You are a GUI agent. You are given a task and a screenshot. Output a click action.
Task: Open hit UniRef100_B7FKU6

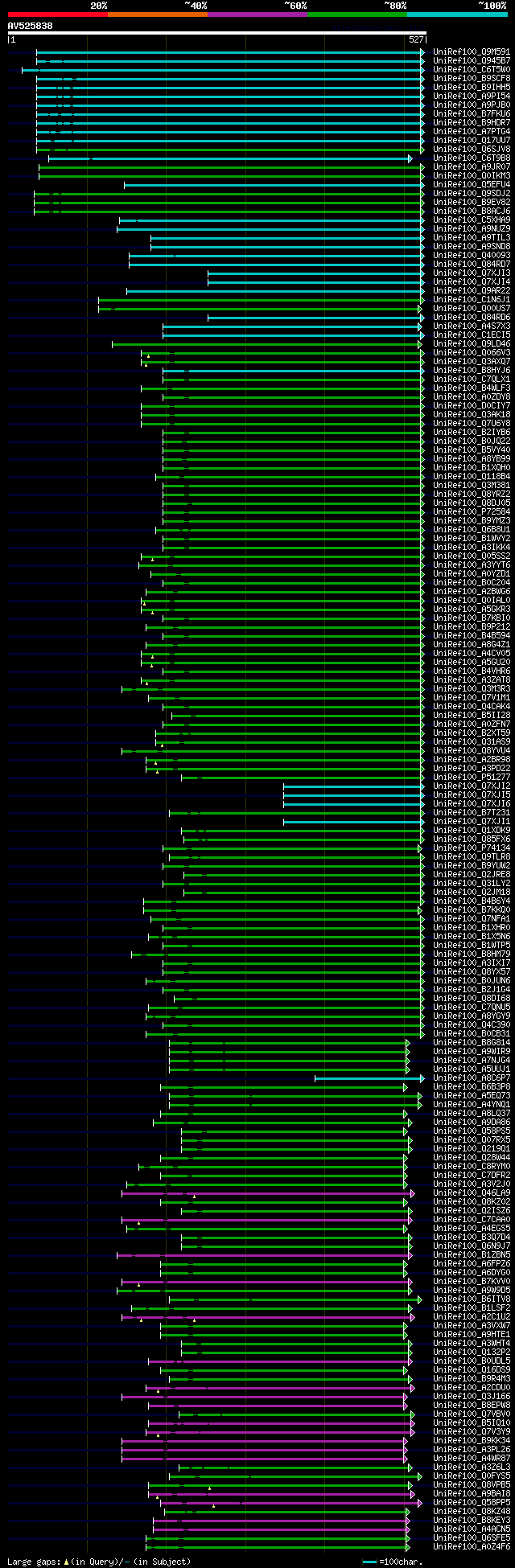click(472, 113)
